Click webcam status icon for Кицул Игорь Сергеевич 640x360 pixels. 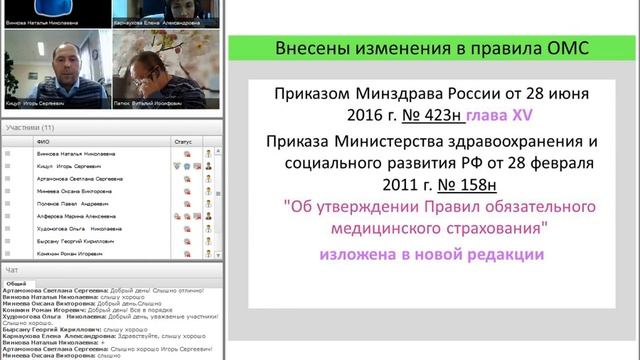pos(187,166)
